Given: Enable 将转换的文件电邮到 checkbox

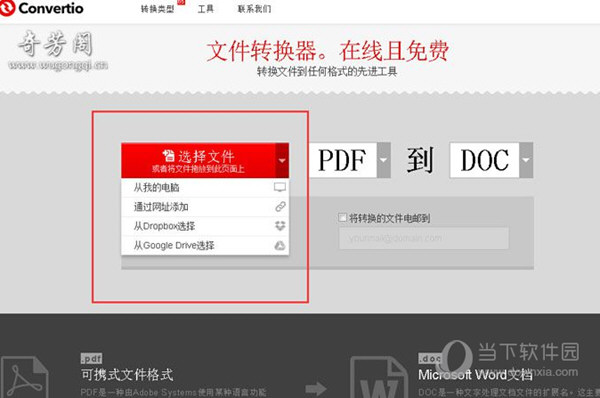Looking at the screenshot, I should pos(342,218).
